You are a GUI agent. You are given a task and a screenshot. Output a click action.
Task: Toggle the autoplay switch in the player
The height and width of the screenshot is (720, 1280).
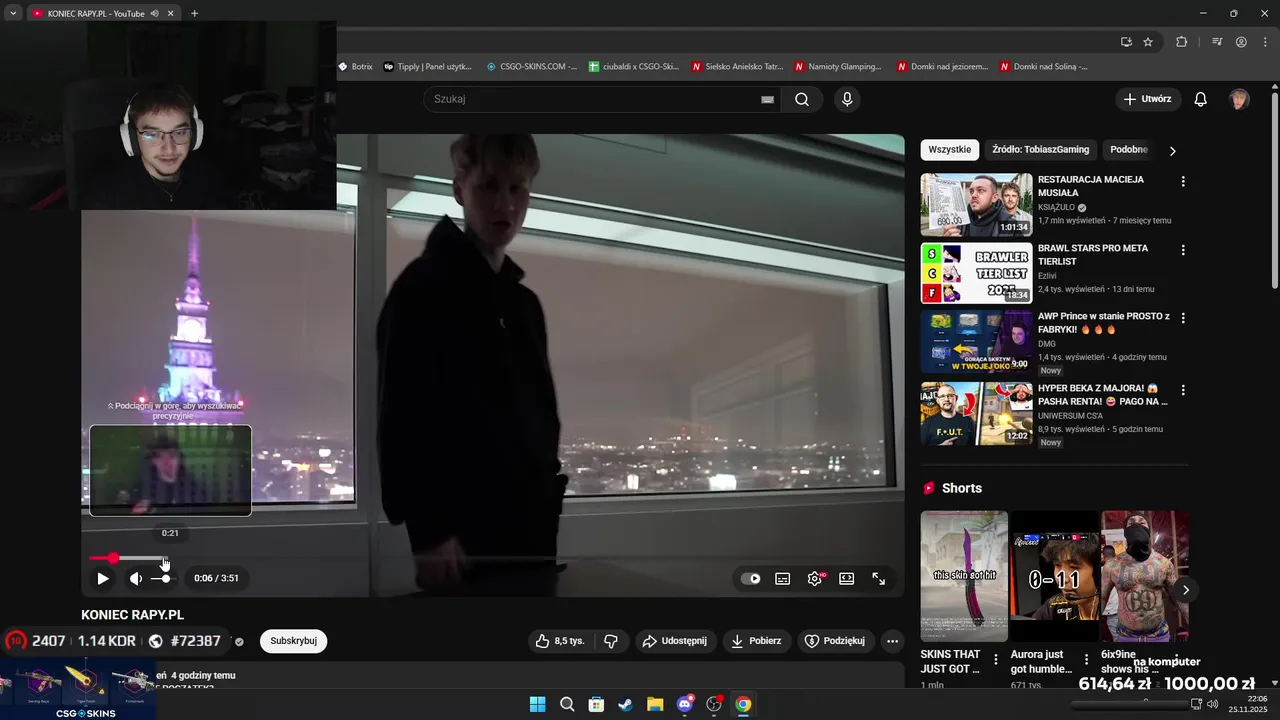pos(750,578)
